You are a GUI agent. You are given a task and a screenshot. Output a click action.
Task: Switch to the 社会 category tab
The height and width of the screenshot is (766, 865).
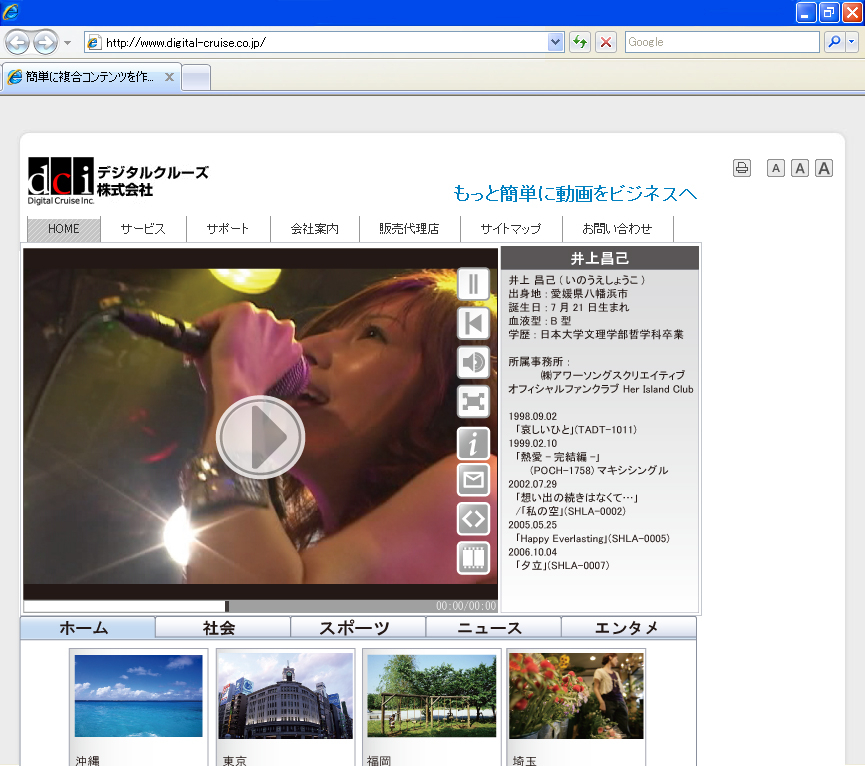222,628
